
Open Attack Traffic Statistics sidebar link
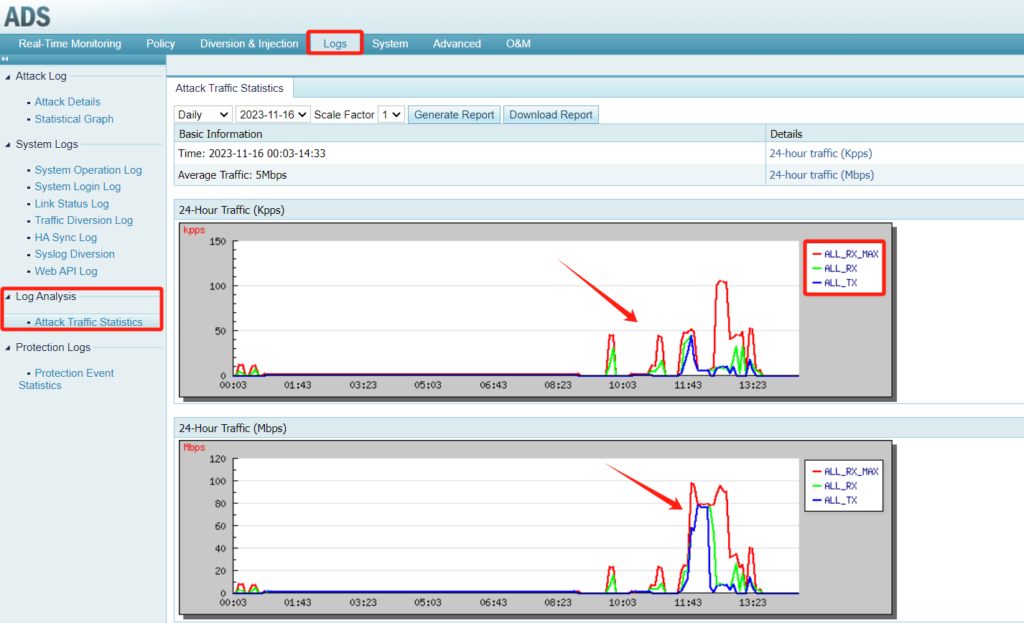tap(88, 322)
